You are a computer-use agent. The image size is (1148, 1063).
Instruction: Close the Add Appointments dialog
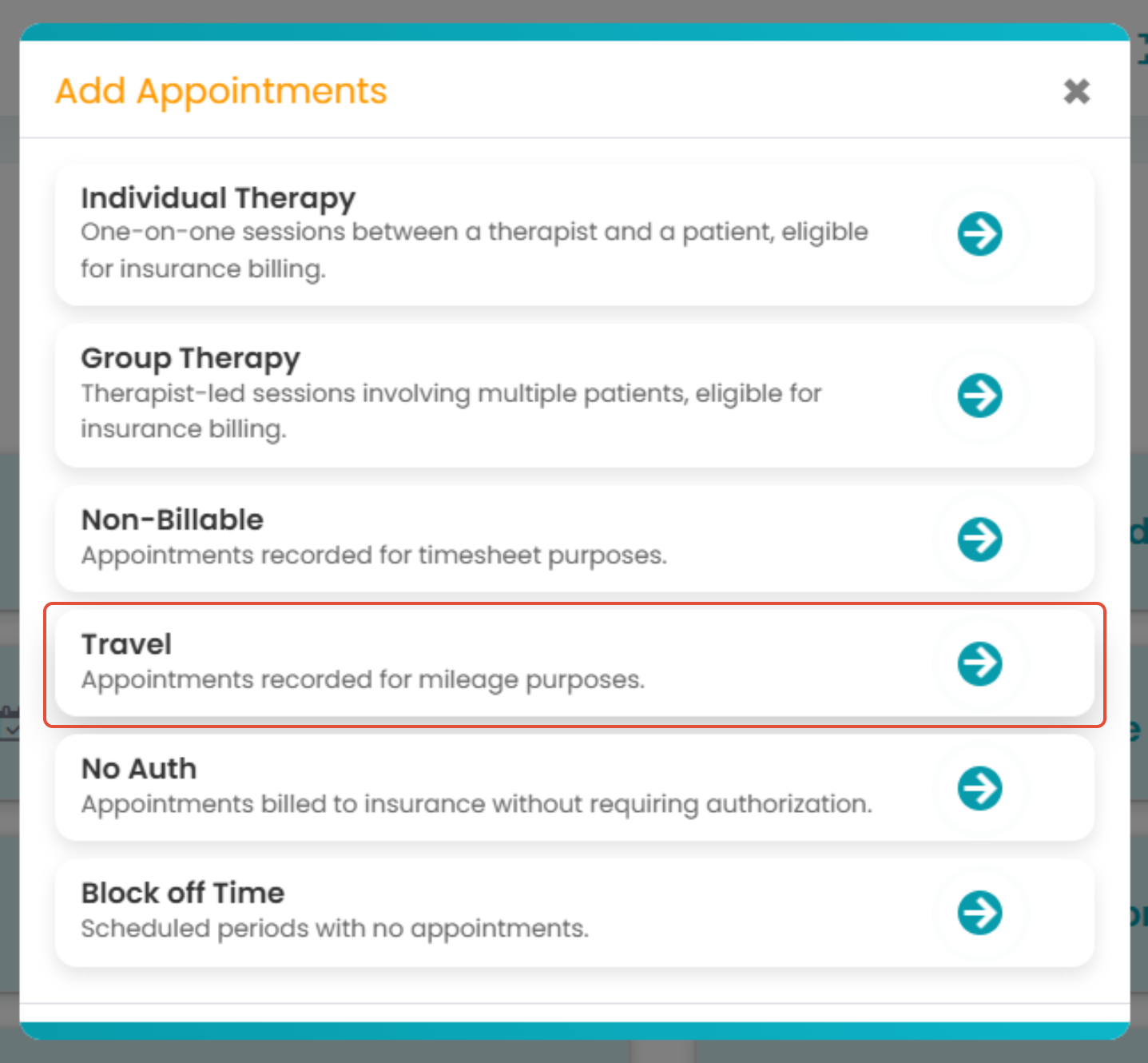tap(1076, 91)
